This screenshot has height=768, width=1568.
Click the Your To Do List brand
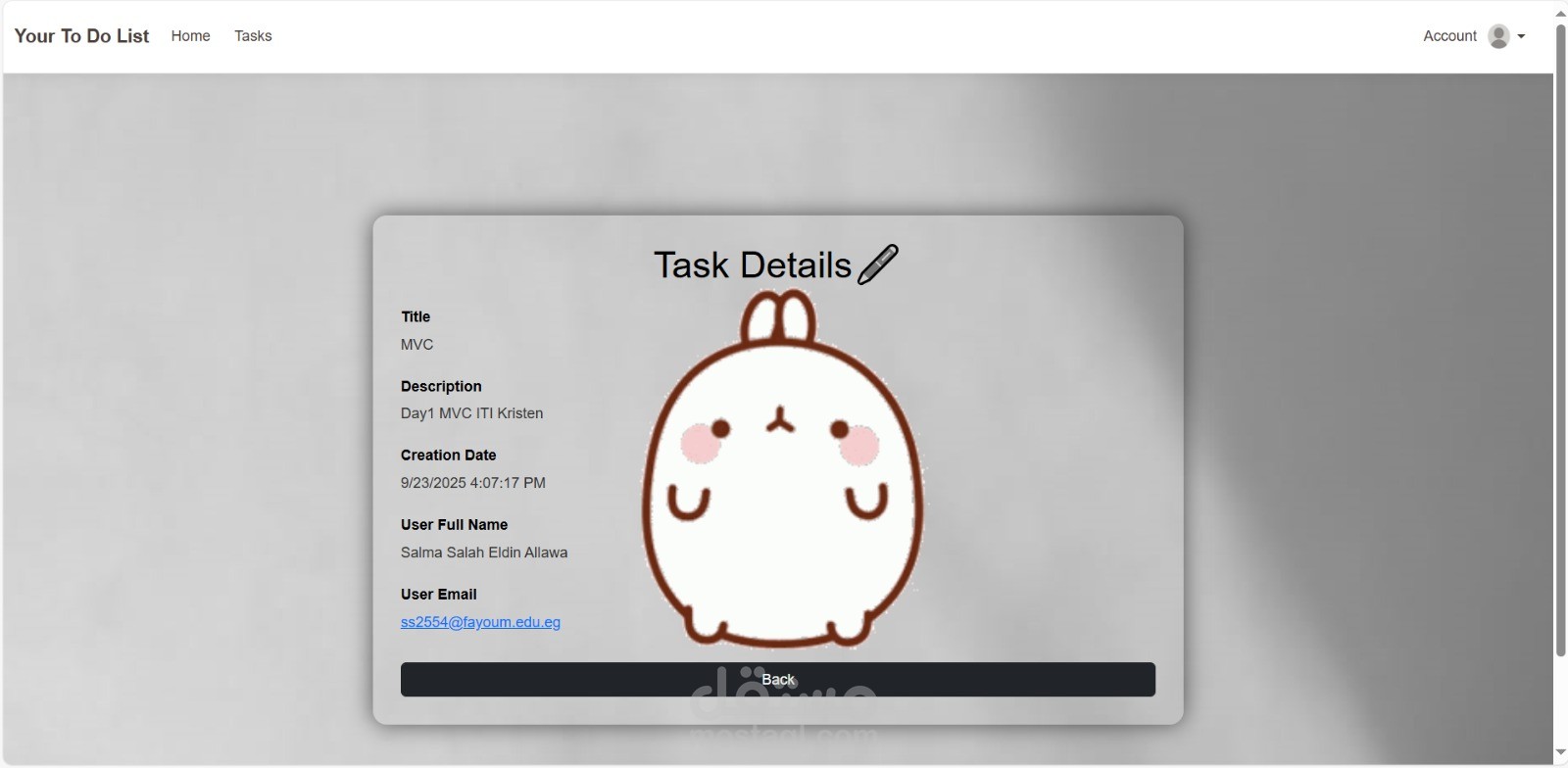[x=81, y=36]
